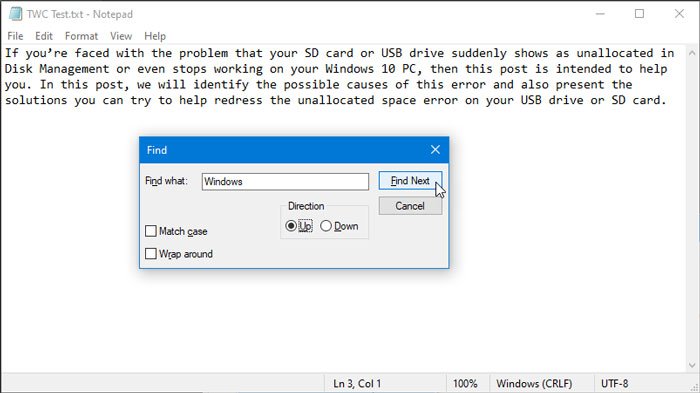This screenshot has height=393, width=700.
Task: Click the scrollbar up arrow
Action: click(x=692, y=53)
